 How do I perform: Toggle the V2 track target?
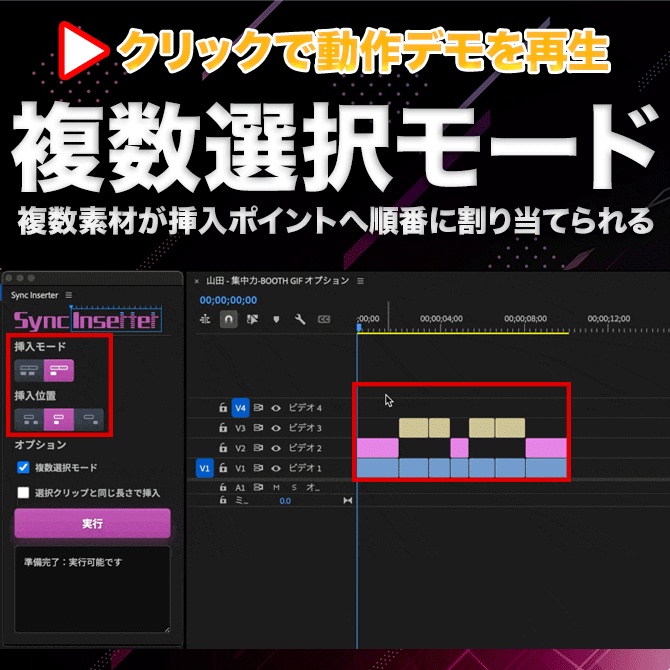(240, 448)
